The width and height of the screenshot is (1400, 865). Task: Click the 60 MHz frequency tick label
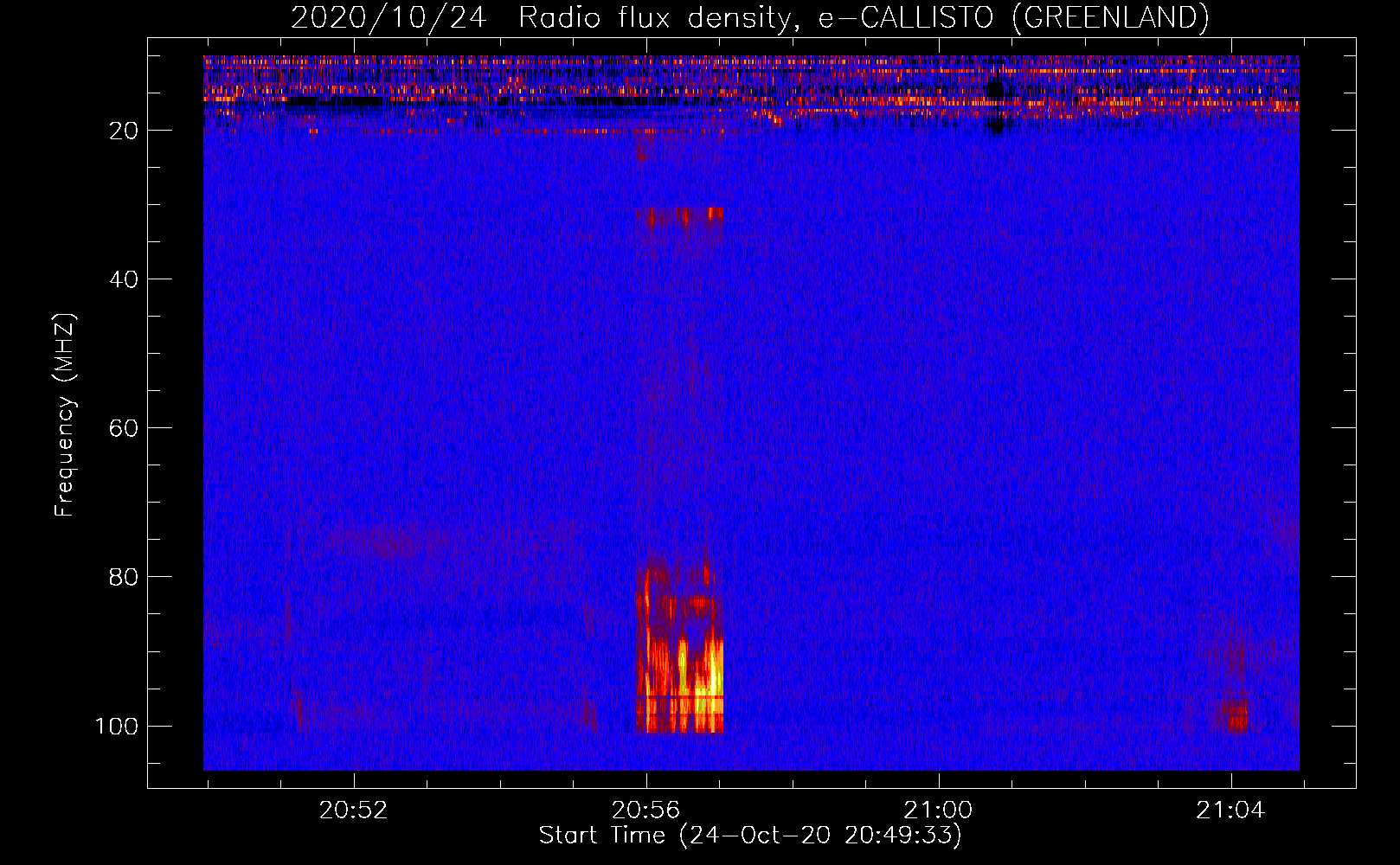point(124,428)
